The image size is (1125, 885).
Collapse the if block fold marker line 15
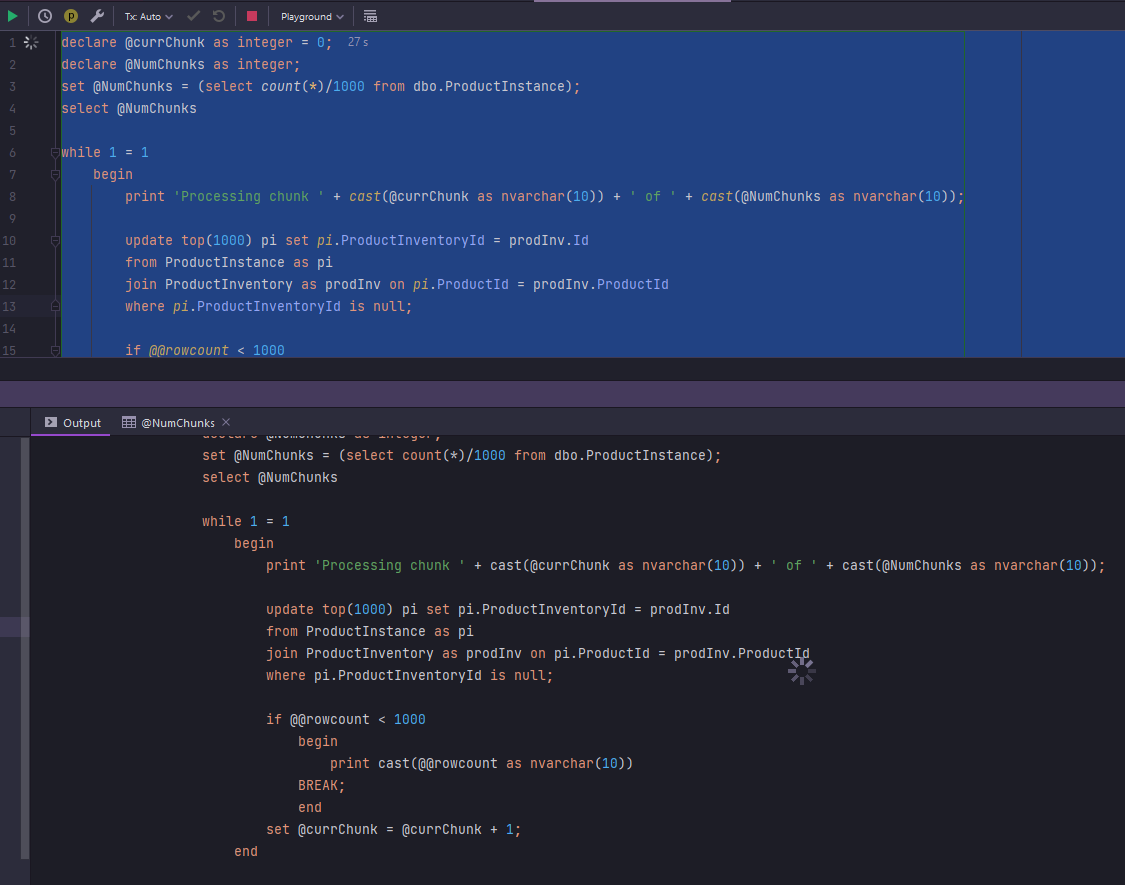(x=55, y=350)
